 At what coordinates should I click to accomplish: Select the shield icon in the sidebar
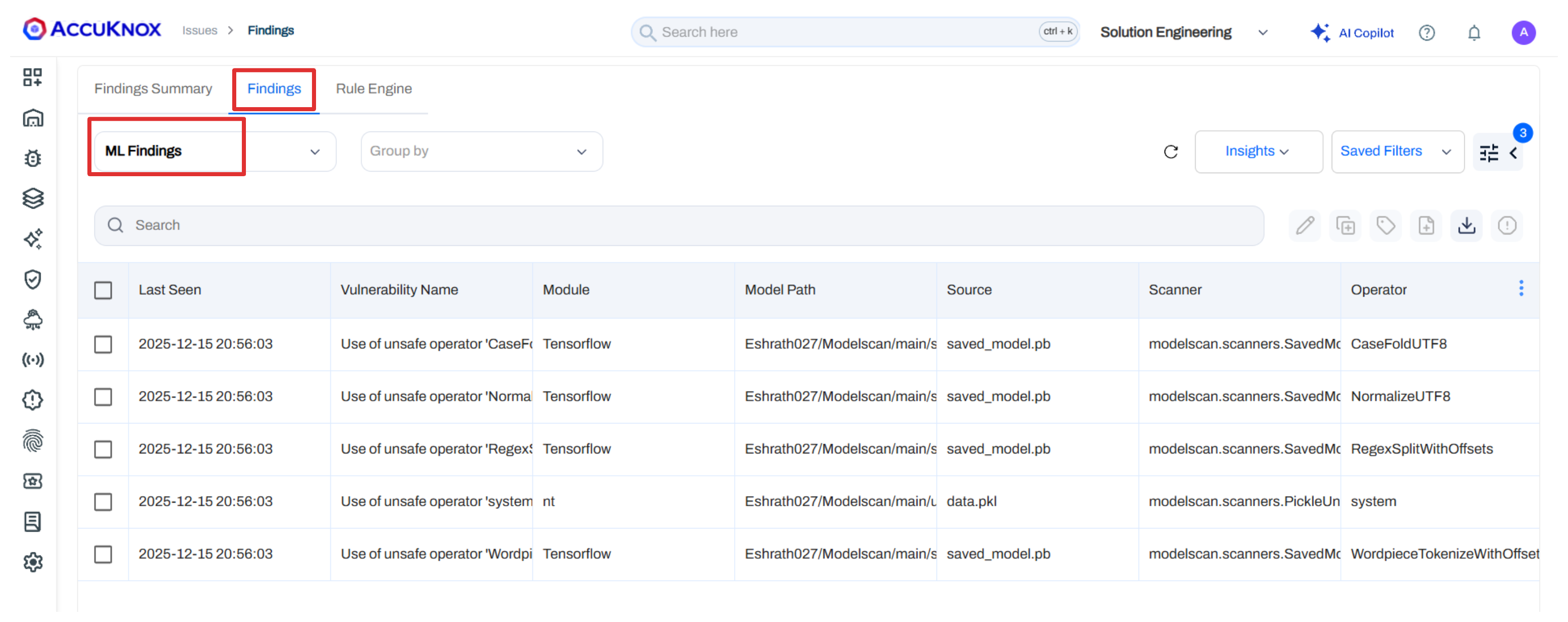tap(33, 279)
